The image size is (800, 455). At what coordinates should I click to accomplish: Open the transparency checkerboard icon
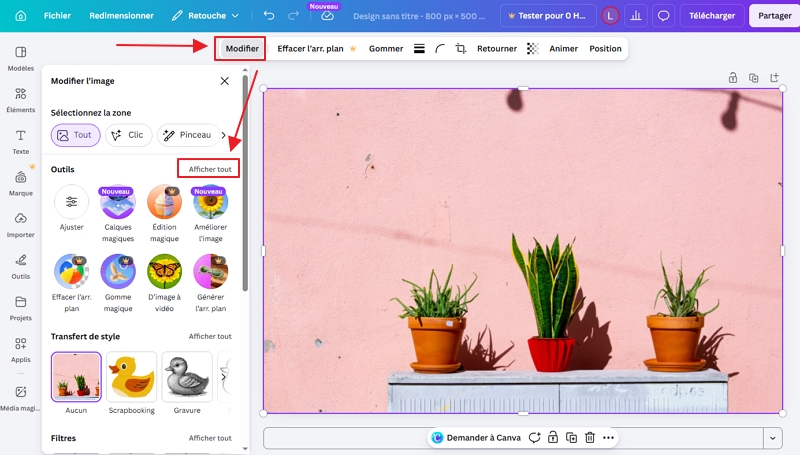click(533, 48)
